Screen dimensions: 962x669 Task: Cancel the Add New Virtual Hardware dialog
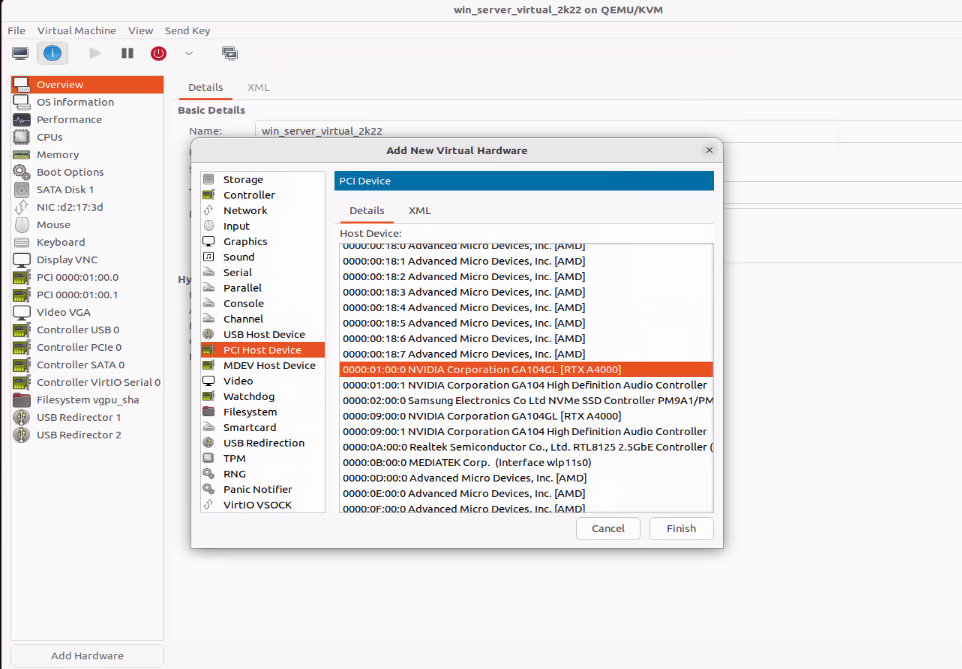point(608,528)
